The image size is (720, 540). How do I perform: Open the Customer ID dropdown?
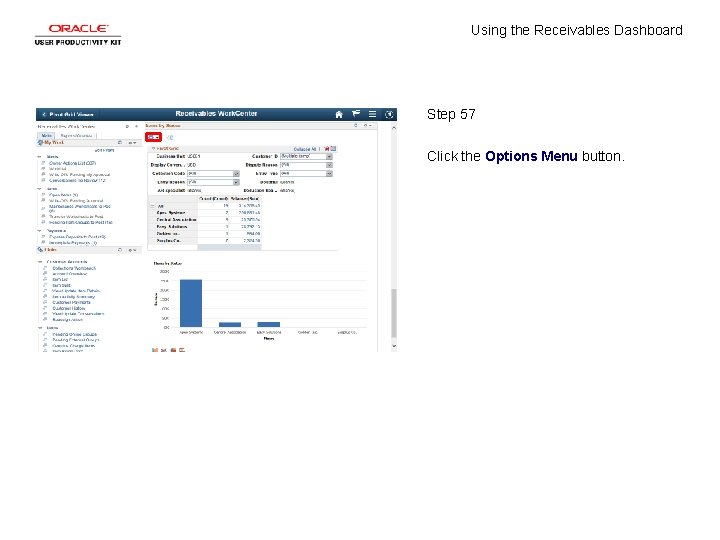(306, 157)
